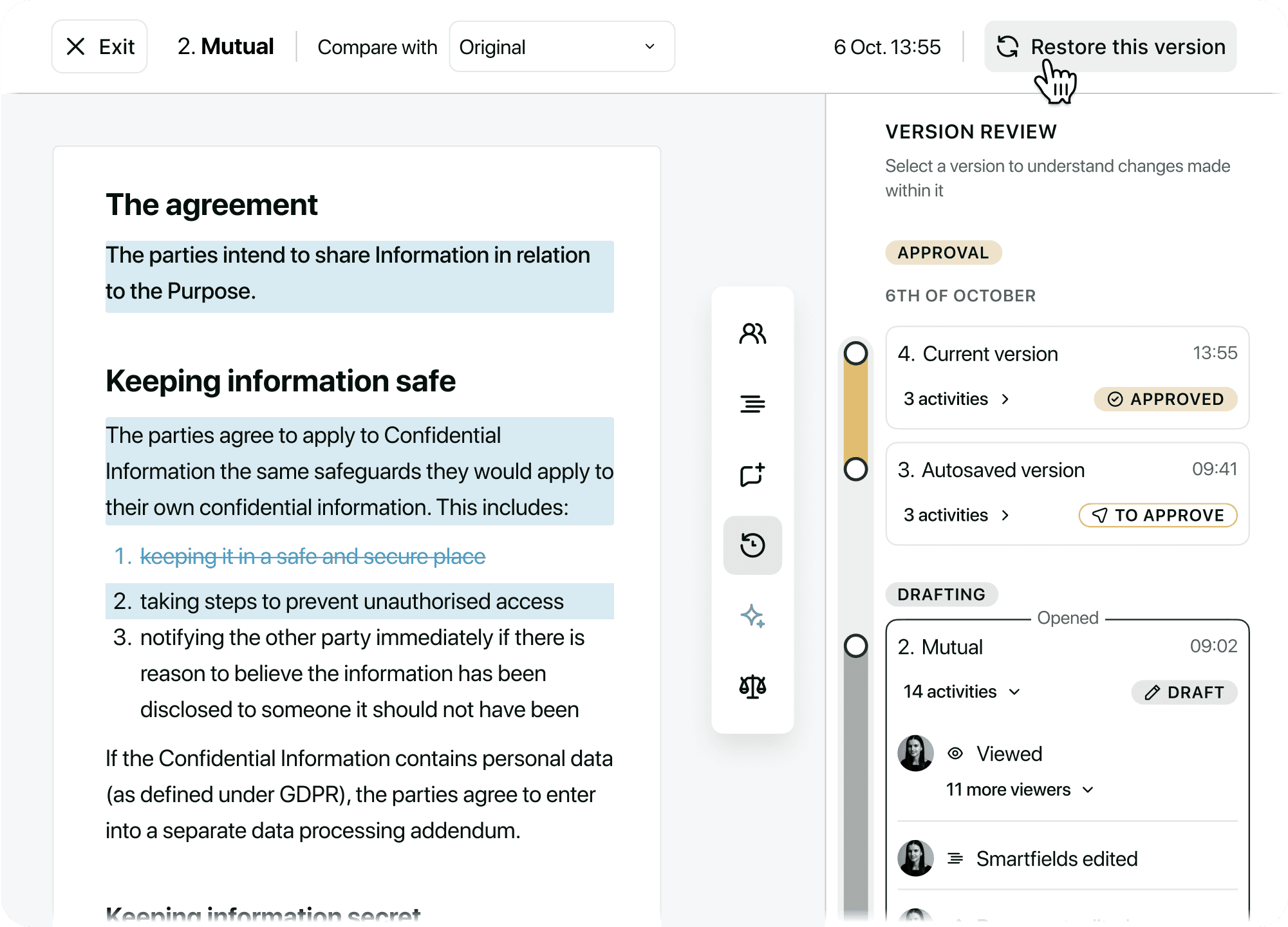Select Autosaved version timeline circle marker
Viewport: 1288px width, 927px height.
855,469
